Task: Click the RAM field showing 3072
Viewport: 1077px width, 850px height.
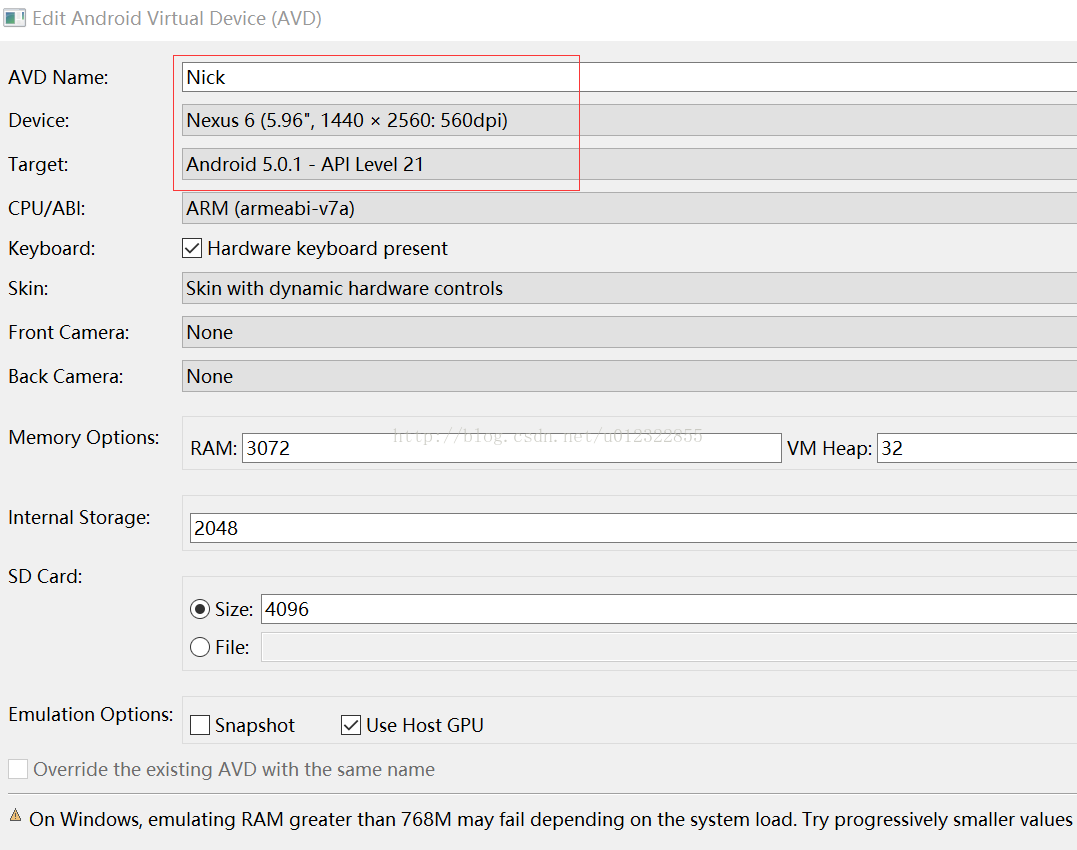Action: tap(512, 448)
